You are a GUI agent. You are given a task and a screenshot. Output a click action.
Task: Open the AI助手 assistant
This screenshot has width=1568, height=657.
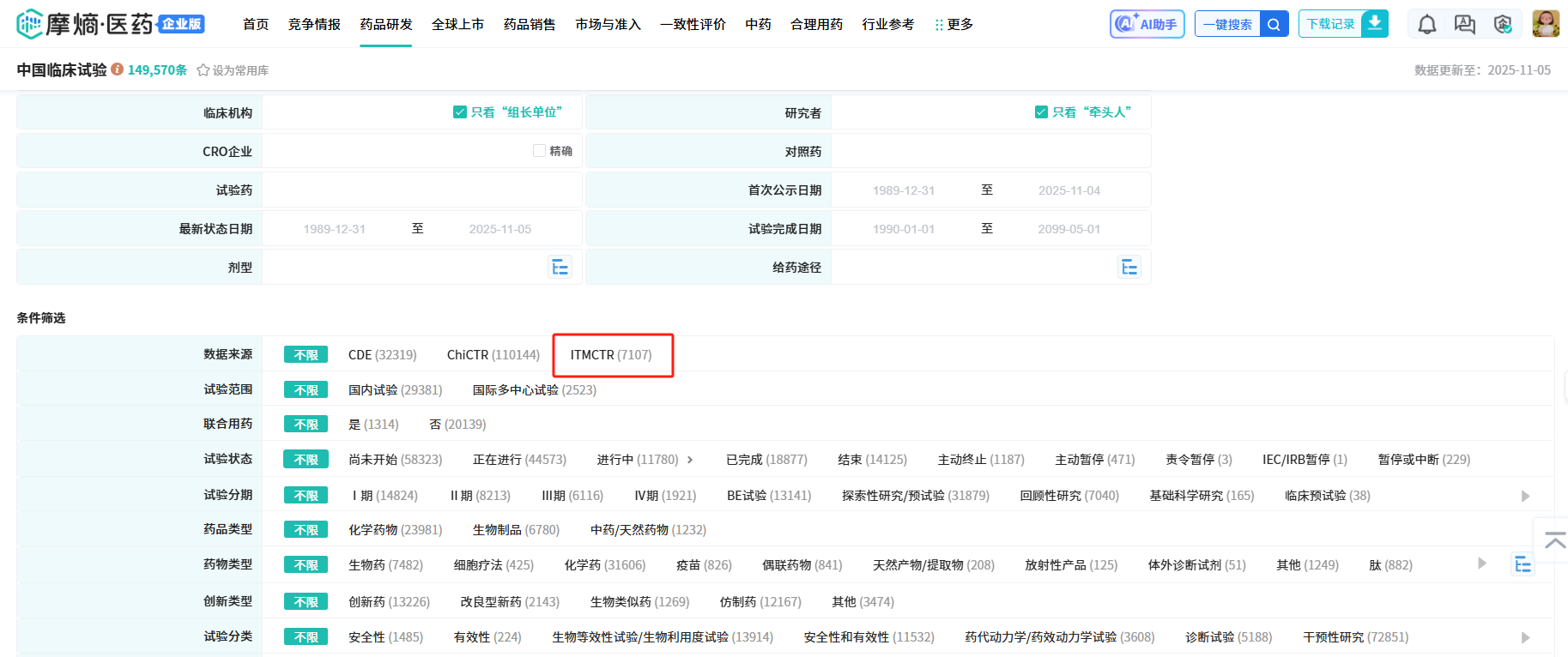1147,24
